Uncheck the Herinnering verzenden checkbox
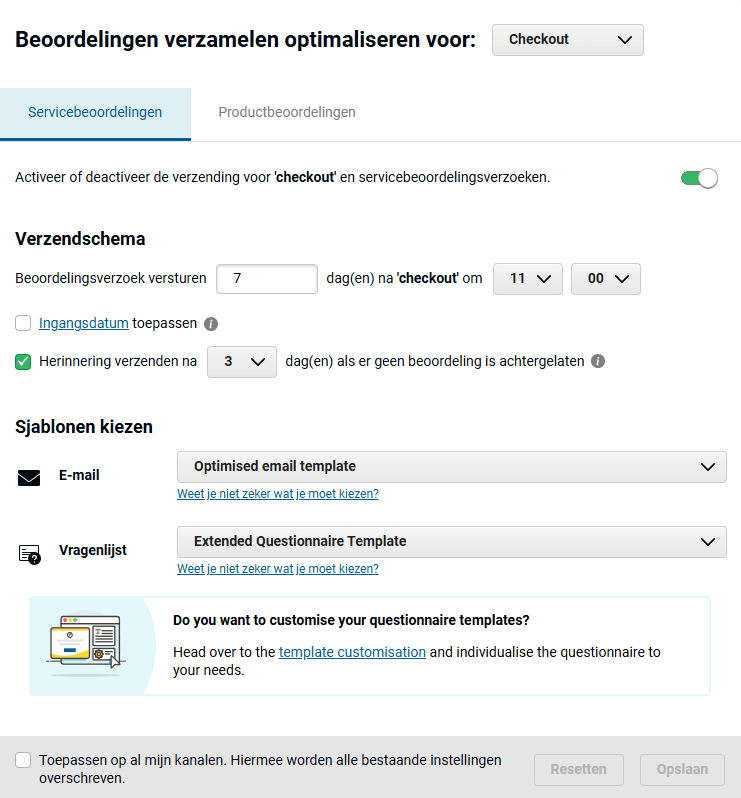Screen dimensions: 741x798 (x=23, y=362)
